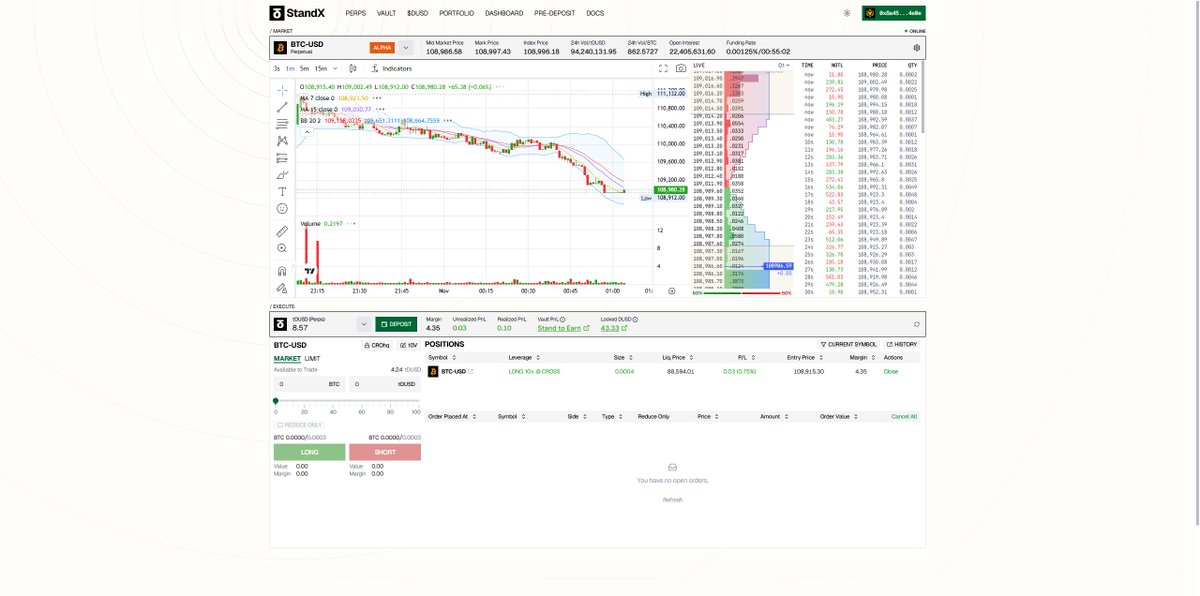1200x596 pixels.
Task: Click the SHORT order button
Action: pyautogui.click(x=385, y=452)
